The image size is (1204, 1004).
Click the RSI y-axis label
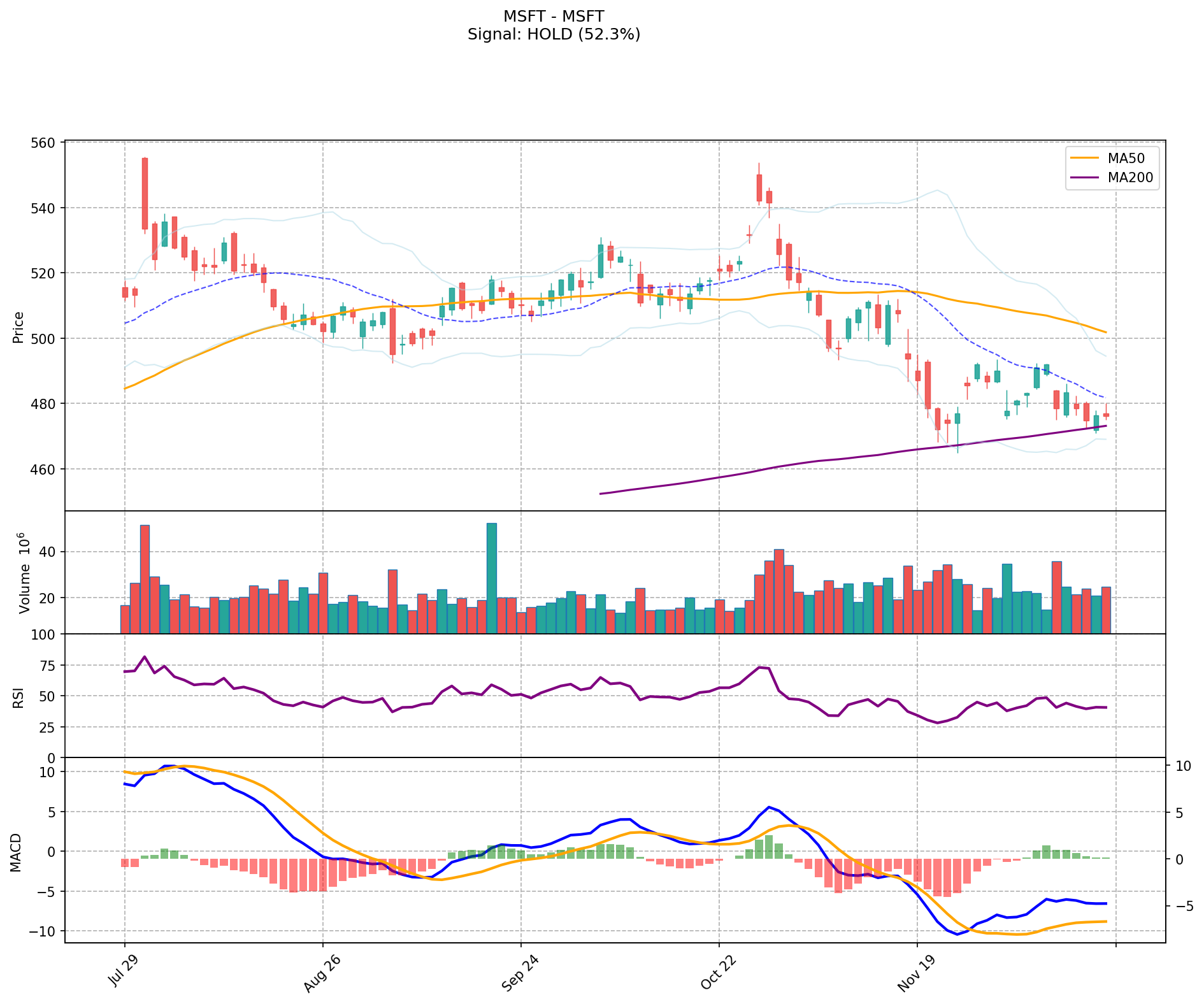coord(18,697)
